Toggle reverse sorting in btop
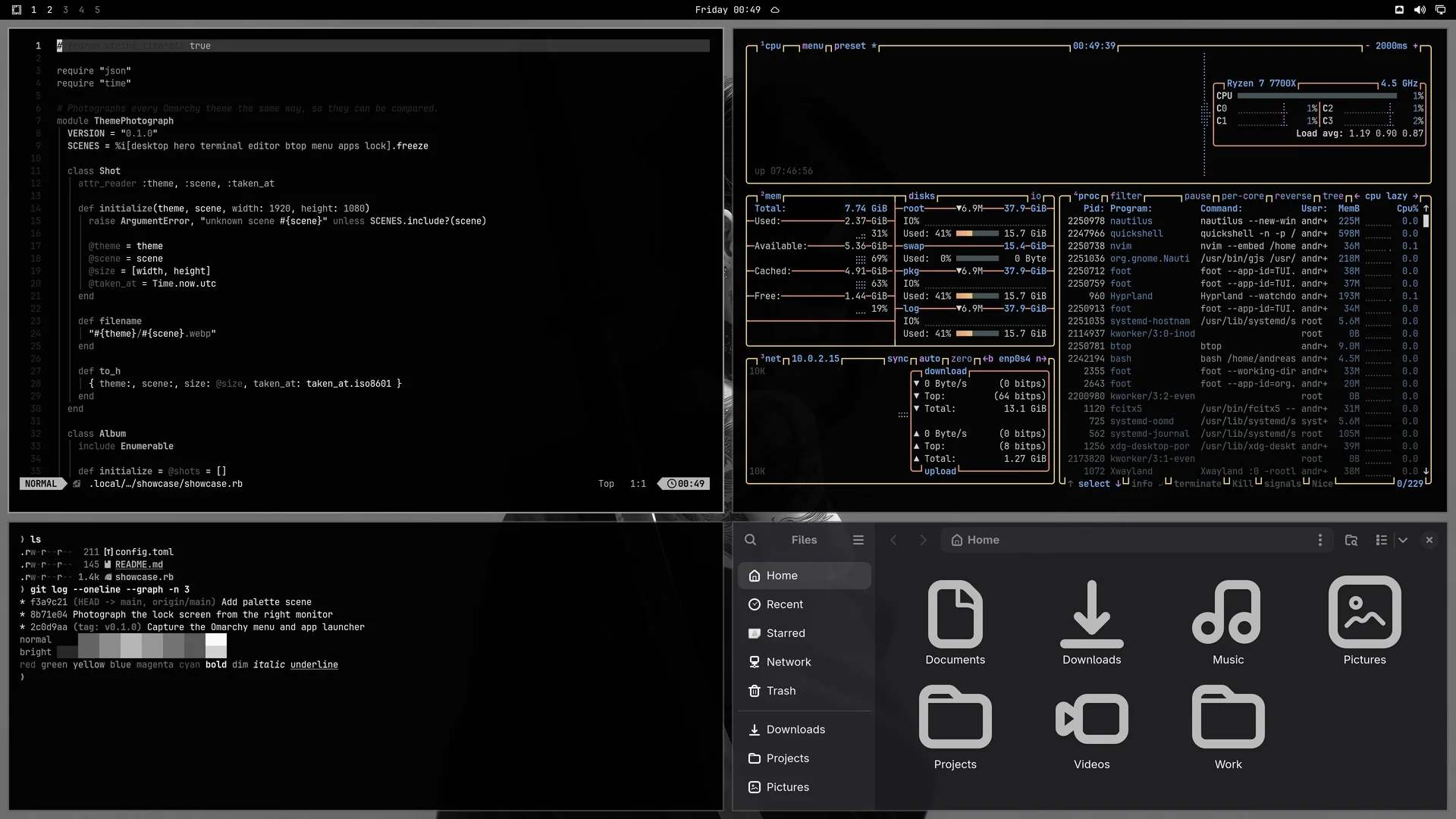 (x=1293, y=196)
